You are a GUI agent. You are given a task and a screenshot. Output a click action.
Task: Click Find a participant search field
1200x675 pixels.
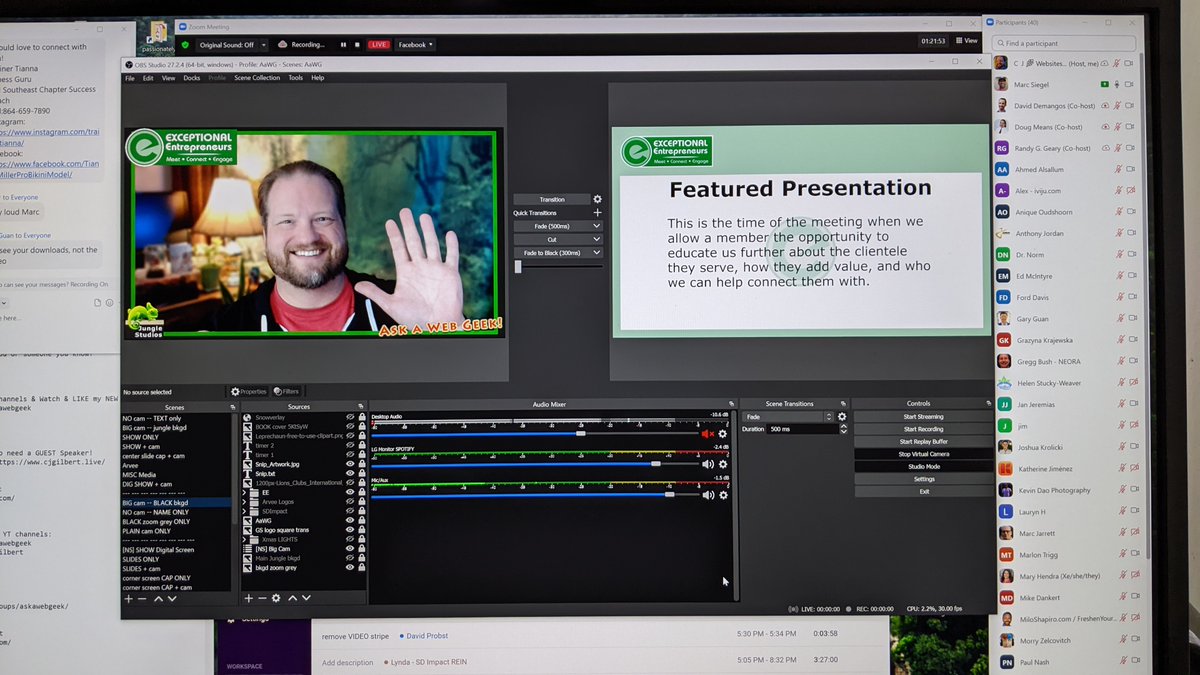[1064, 43]
